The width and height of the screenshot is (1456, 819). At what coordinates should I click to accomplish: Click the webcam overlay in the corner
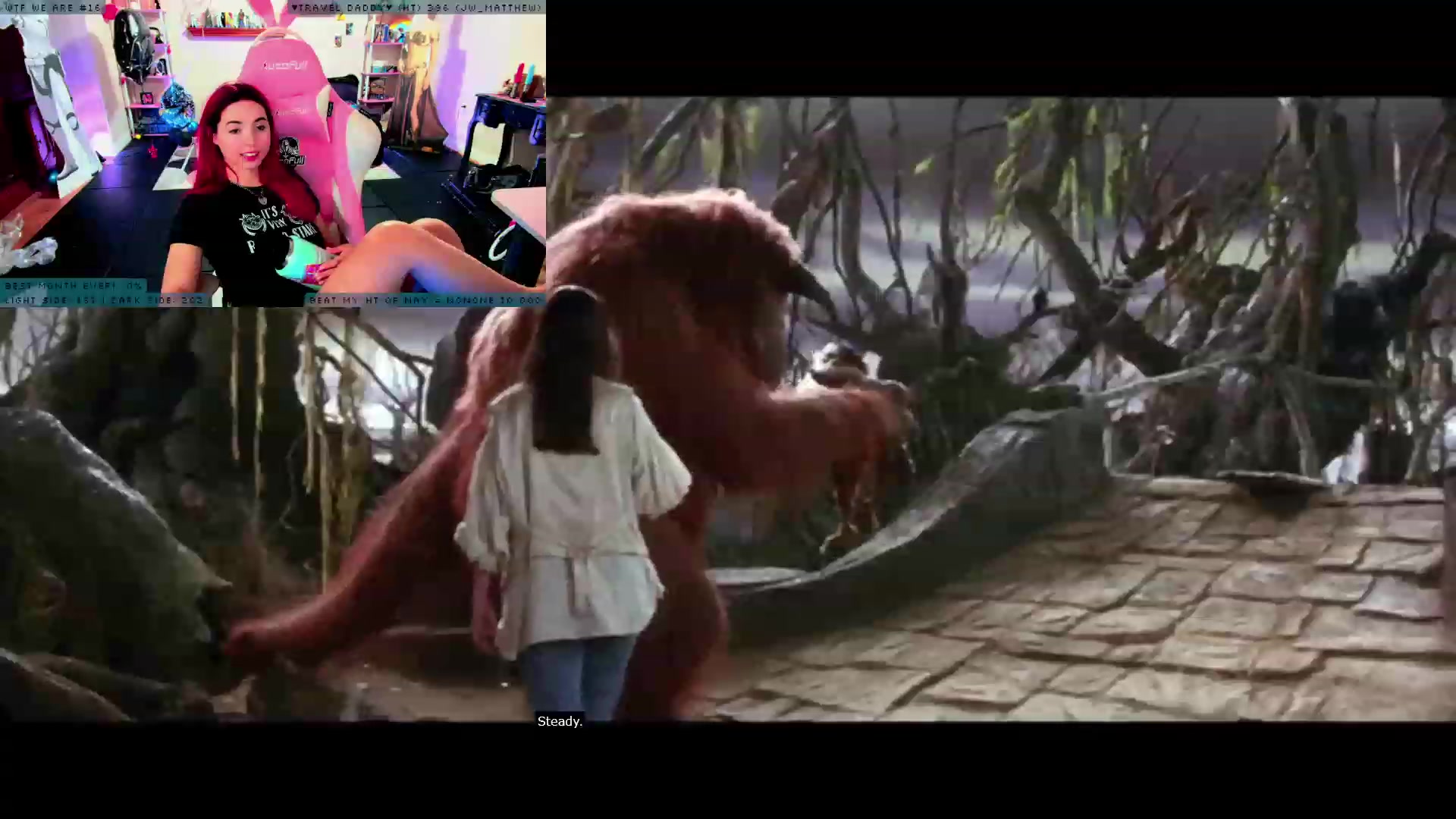(x=273, y=153)
